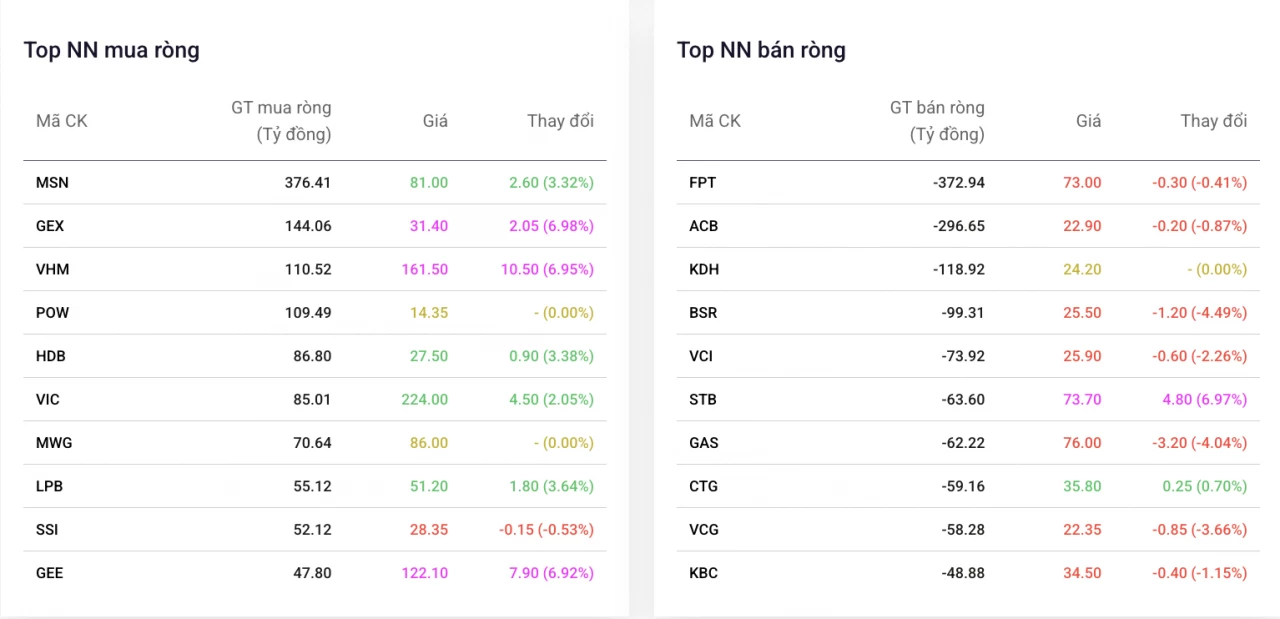Select the GEX stock code
Viewport: 1280px width, 619px height.
(x=50, y=226)
